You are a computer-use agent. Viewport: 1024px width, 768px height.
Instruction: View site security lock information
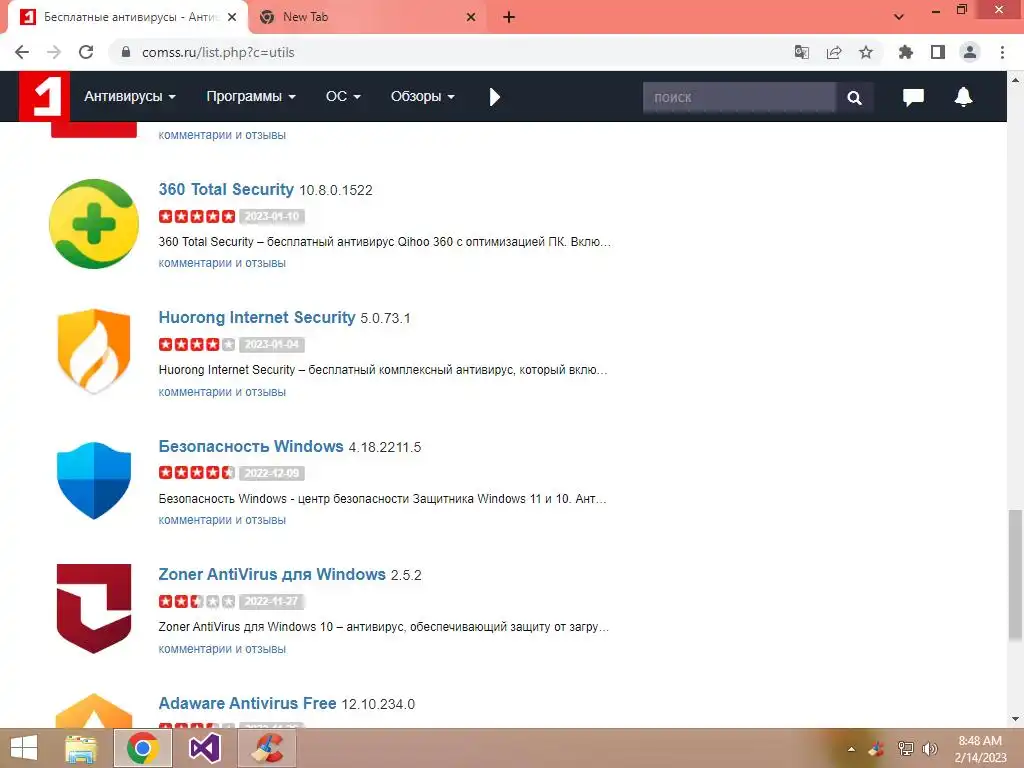coord(126,52)
